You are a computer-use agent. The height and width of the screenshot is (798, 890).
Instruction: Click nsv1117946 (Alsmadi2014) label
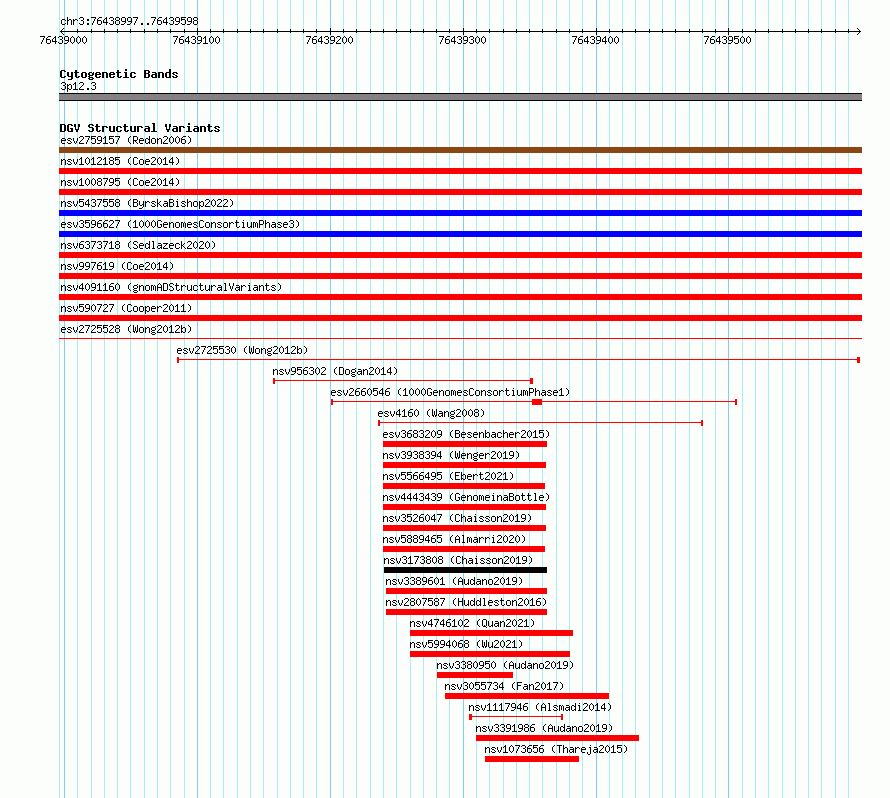pos(540,707)
